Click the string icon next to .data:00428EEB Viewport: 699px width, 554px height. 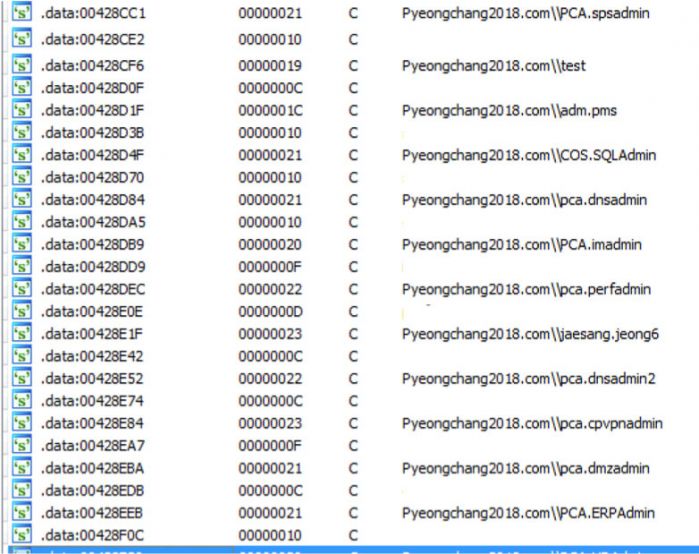click(x=21, y=513)
